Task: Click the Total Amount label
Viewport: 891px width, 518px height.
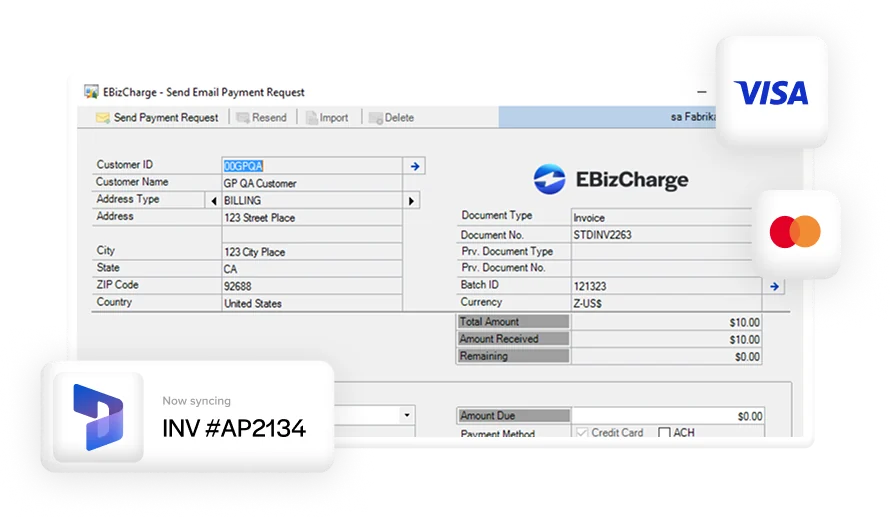Action: [513, 321]
